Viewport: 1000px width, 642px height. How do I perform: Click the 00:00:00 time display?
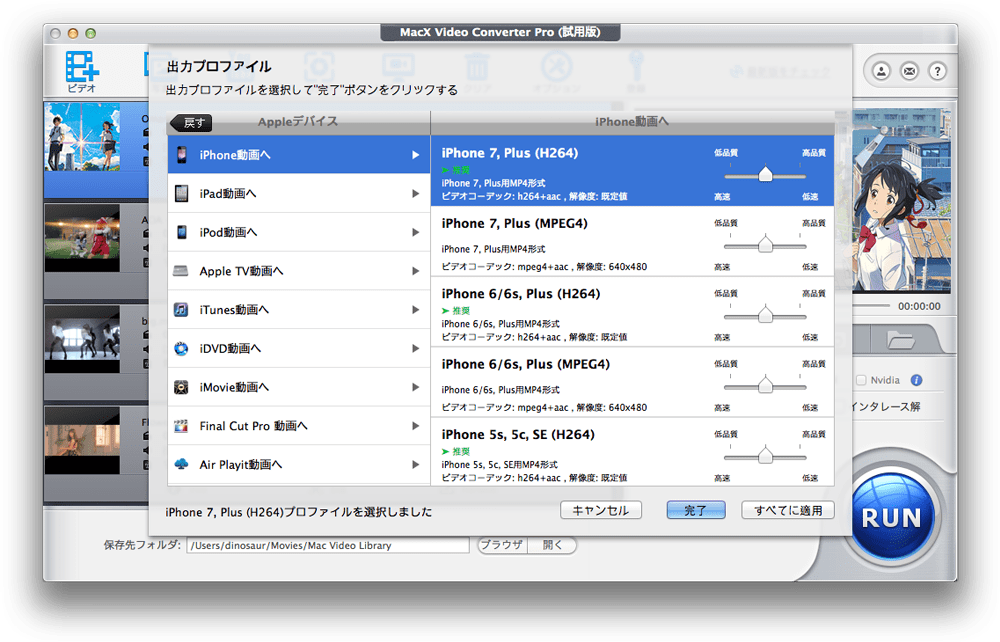919,306
